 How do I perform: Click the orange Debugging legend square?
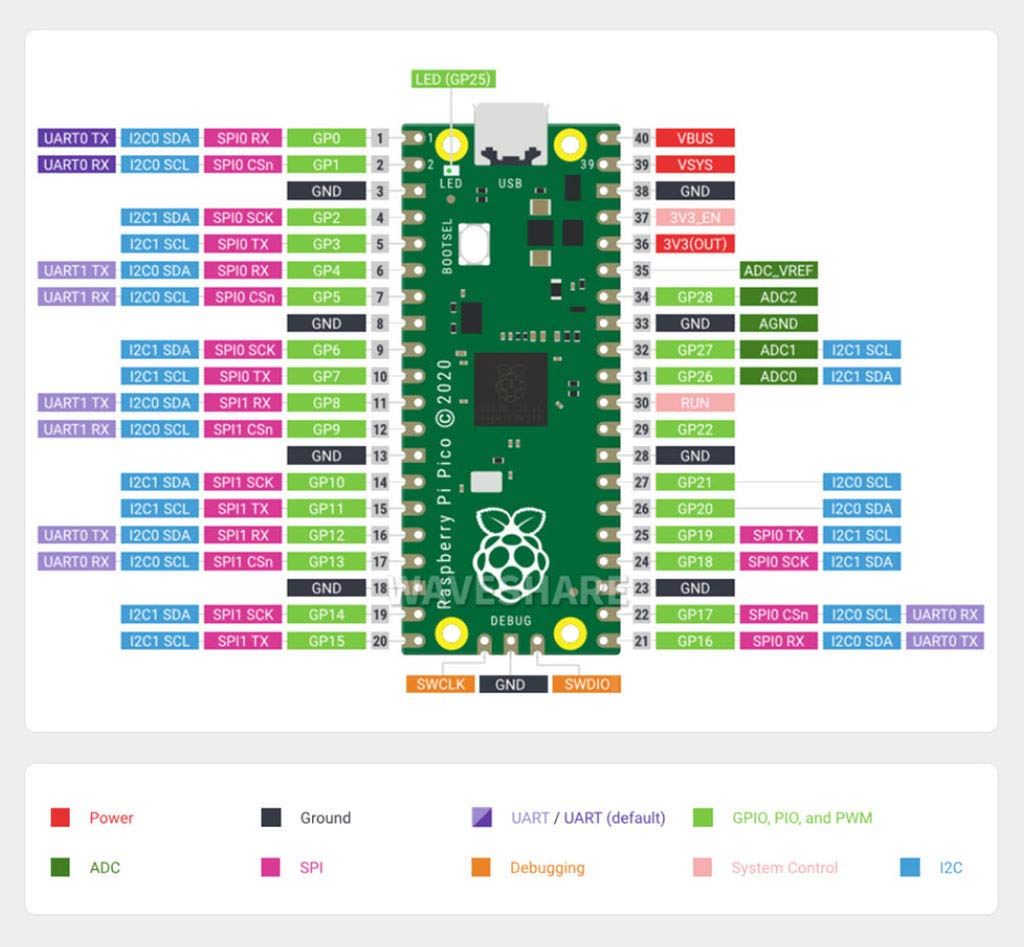pos(481,867)
